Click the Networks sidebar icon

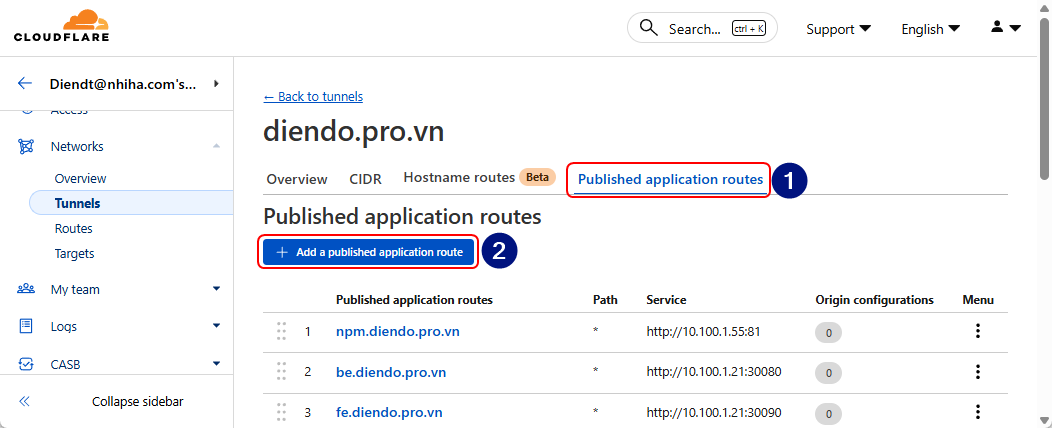click(x=27, y=146)
